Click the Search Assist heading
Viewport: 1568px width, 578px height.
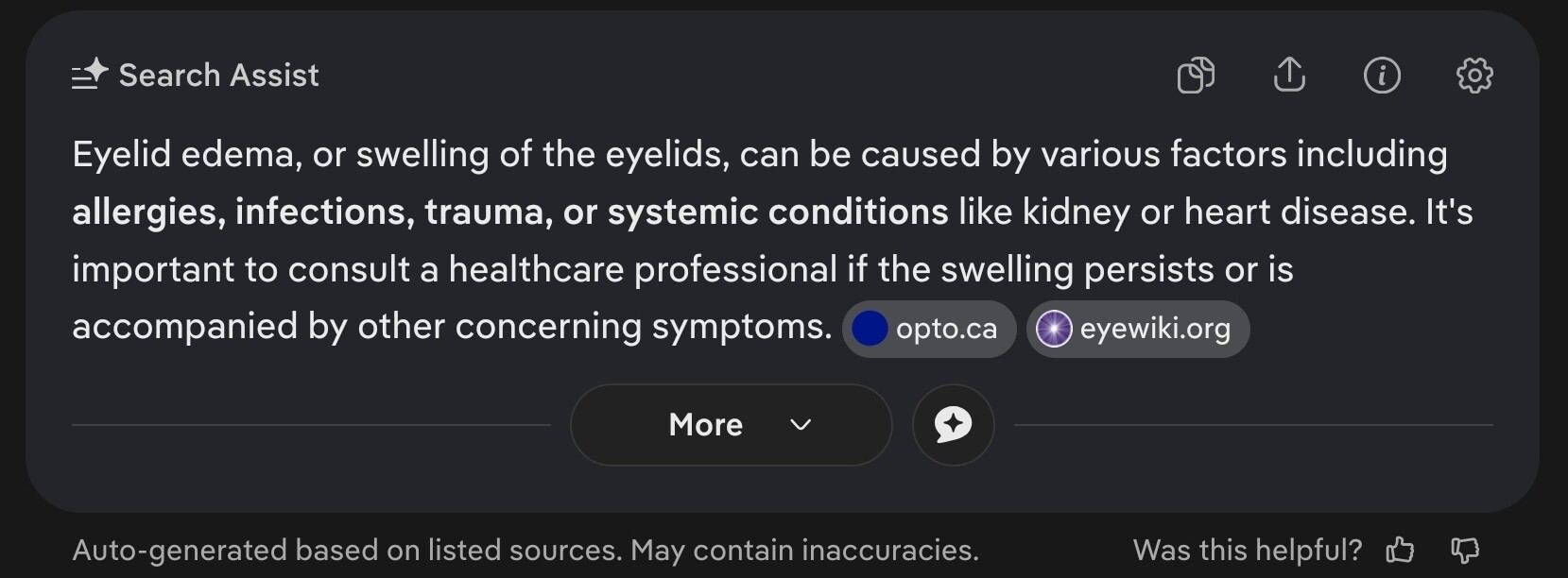pyautogui.click(x=219, y=75)
